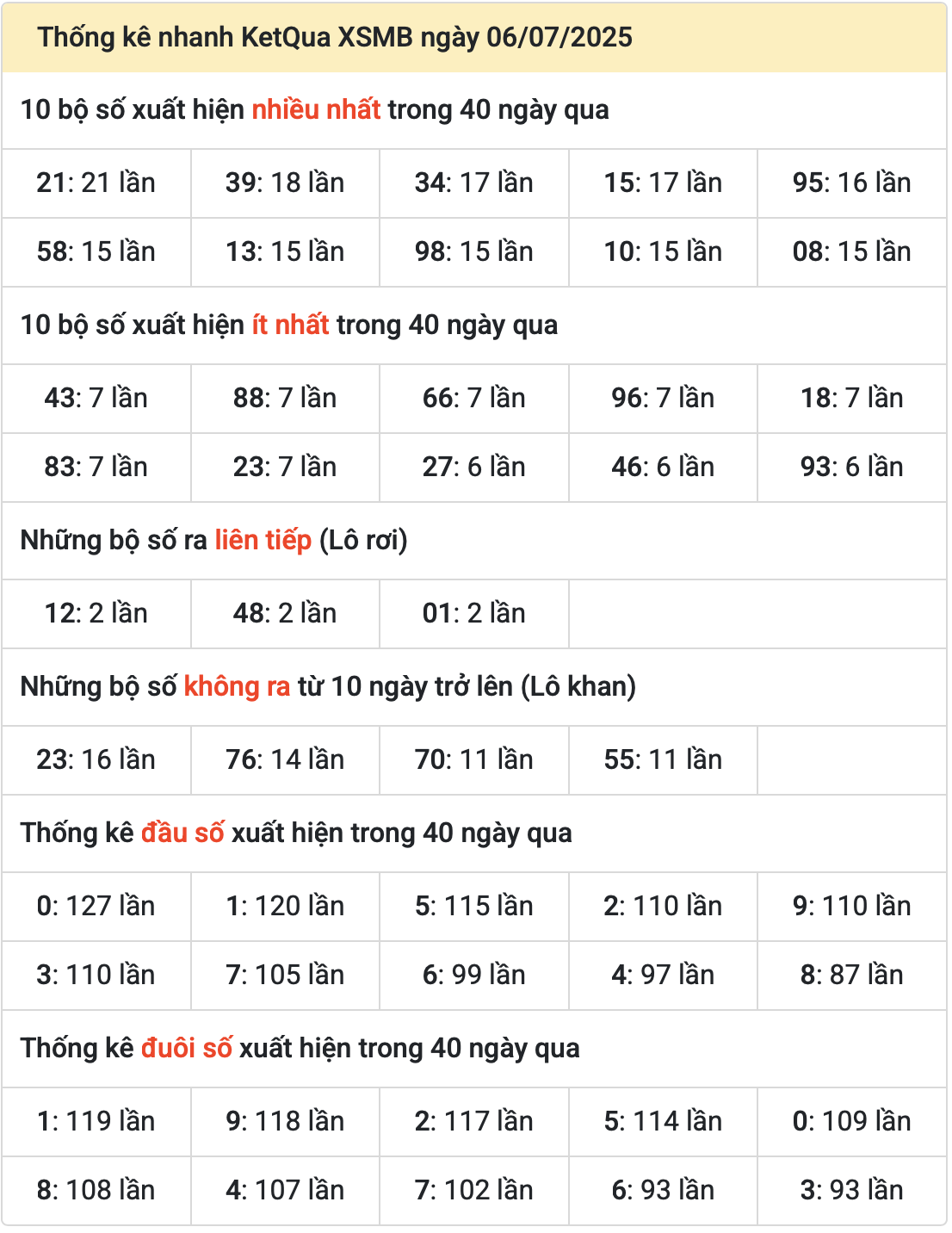952x1233 pixels.
Task: Click the cell showing 01: 2 lần
Action: [474, 614]
